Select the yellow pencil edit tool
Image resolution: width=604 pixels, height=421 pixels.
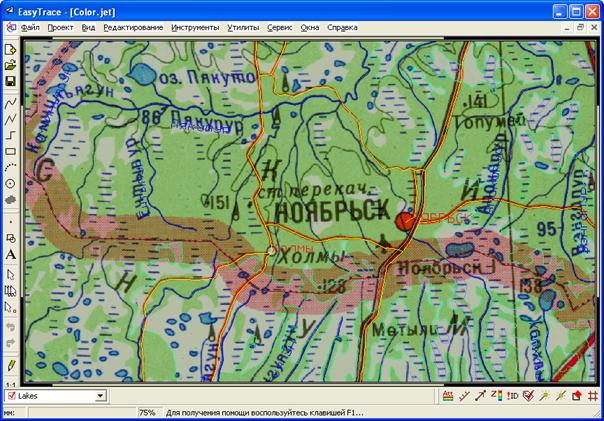pyautogui.click(x=10, y=365)
